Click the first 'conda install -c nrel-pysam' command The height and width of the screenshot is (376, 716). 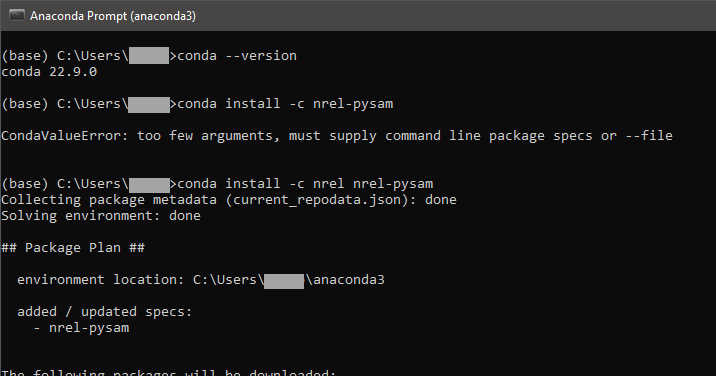pyautogui.click(x=285, y=104)
